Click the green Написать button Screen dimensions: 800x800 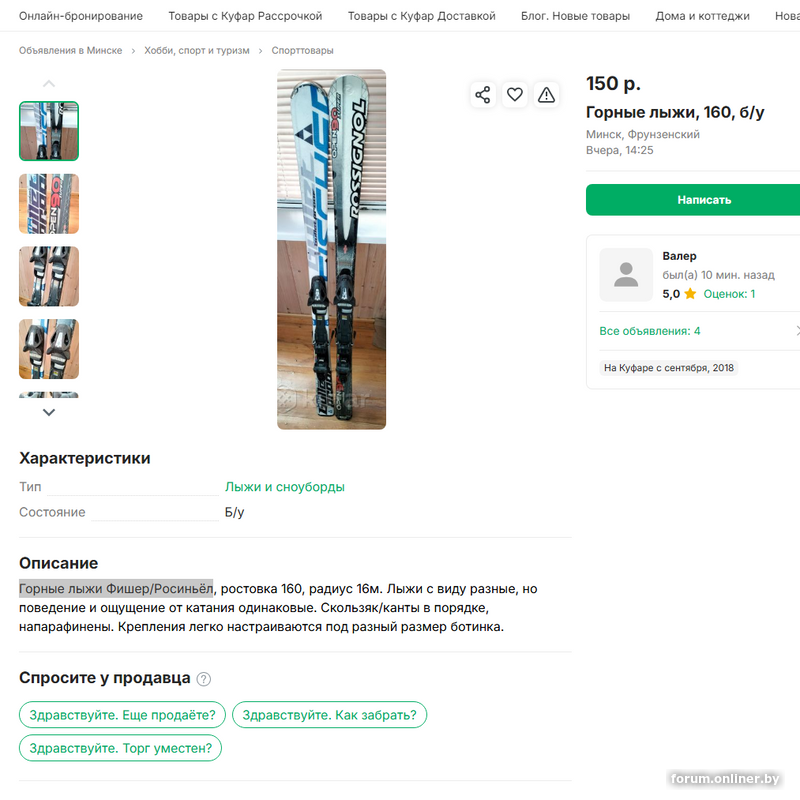[693, 199]
